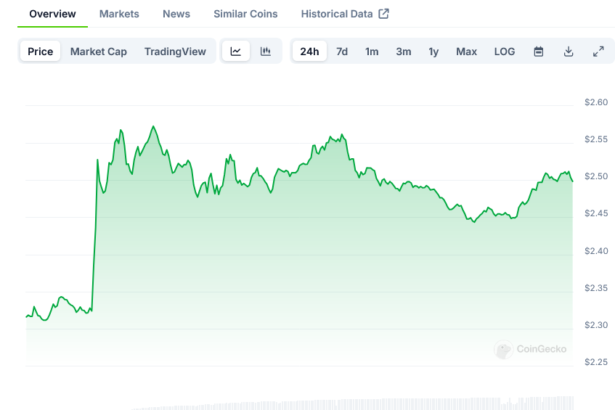Show the 1y price history

[433, 51]
